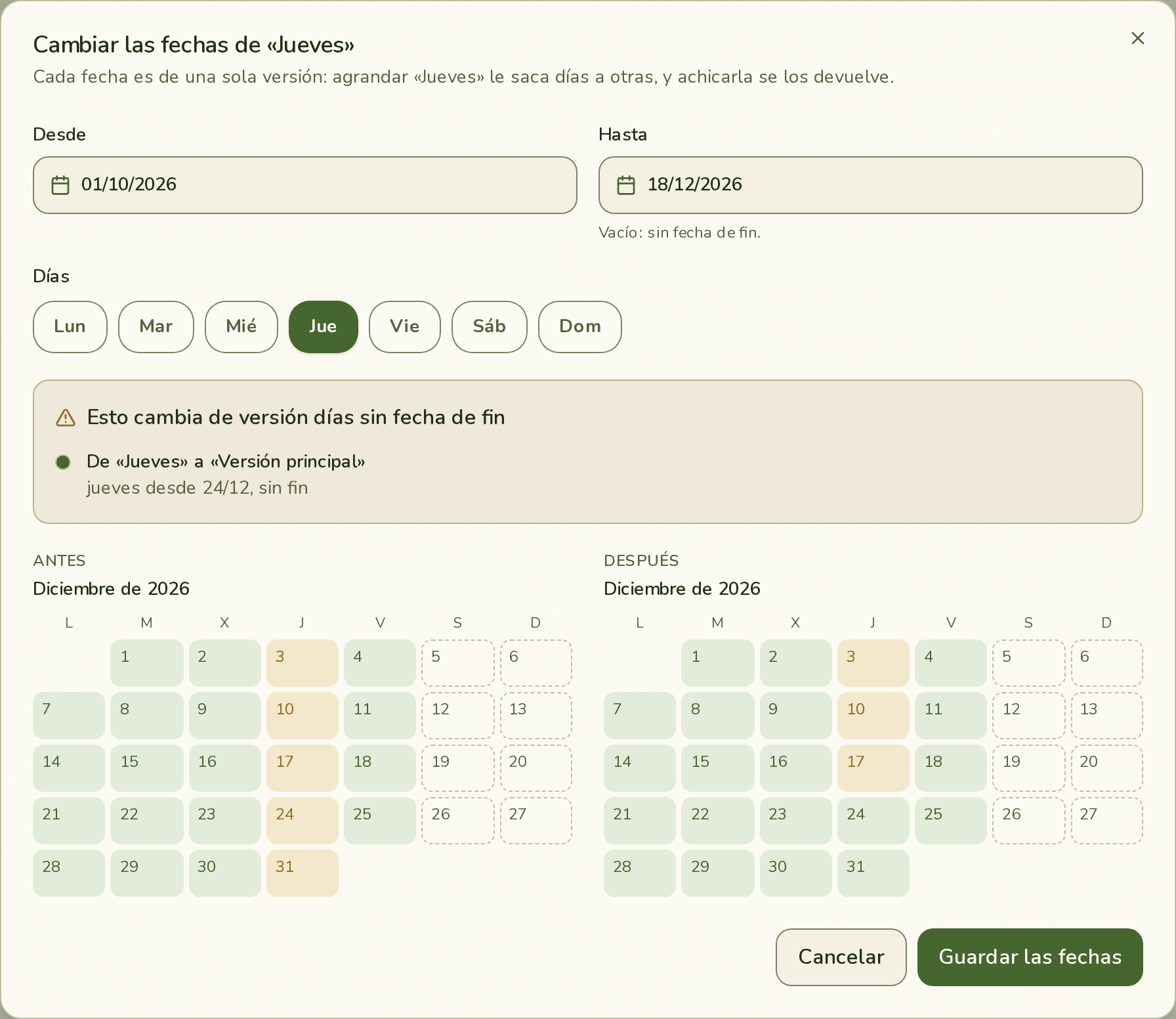Image resolution: width=1176 pixels, height=1019 pixels.
Task: Click the "Cambiar las fechas de «Jueves»" title
Action: click(194, 45)
